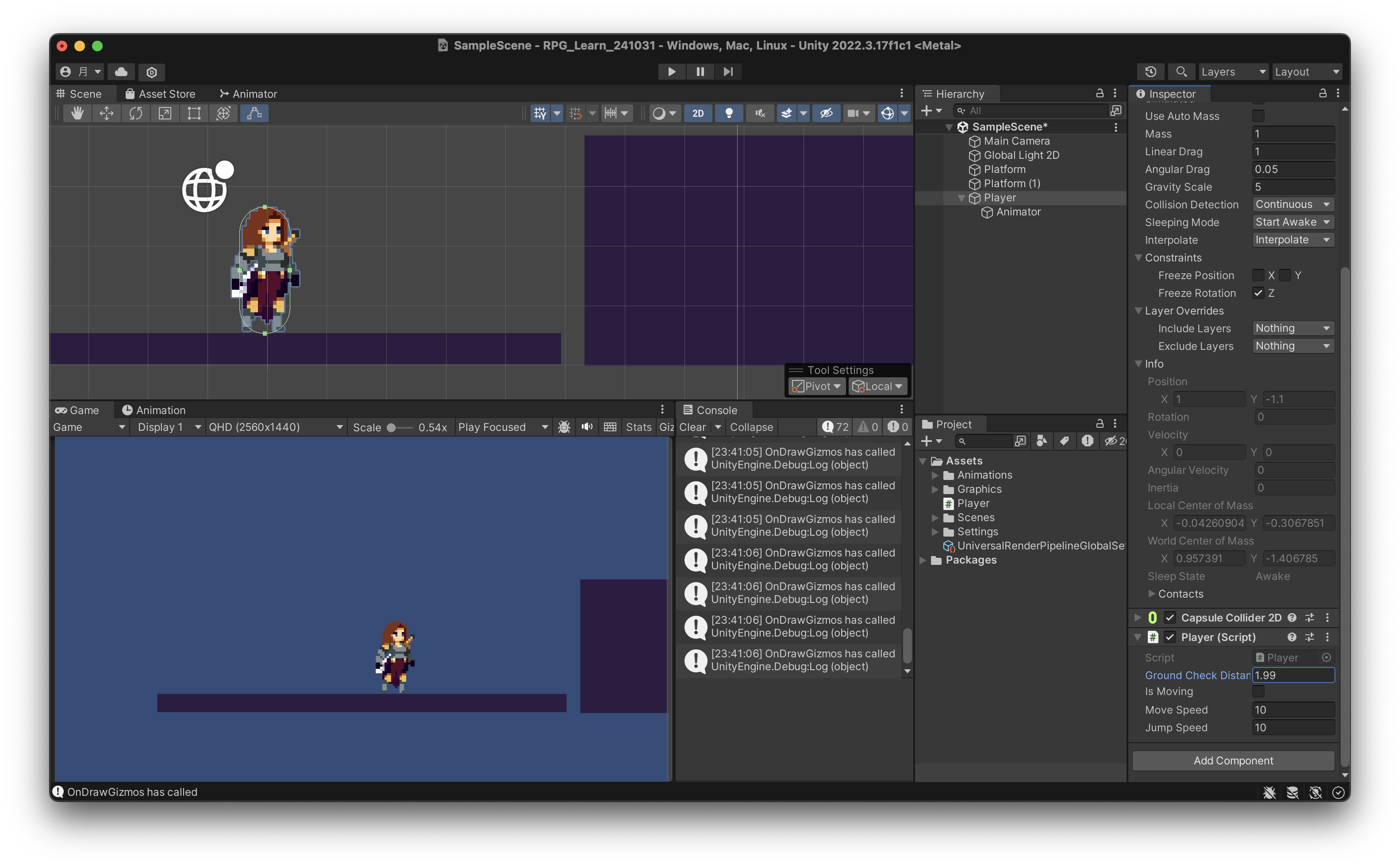Collapse the Player object in Hierarchy

pos(962,198)
